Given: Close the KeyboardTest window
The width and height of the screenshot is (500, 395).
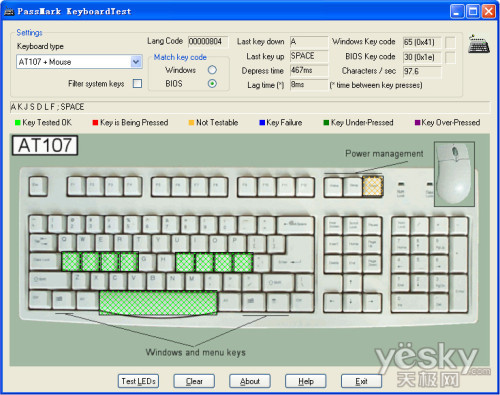Looking at the screenshot, I should [x=489, y=11].
